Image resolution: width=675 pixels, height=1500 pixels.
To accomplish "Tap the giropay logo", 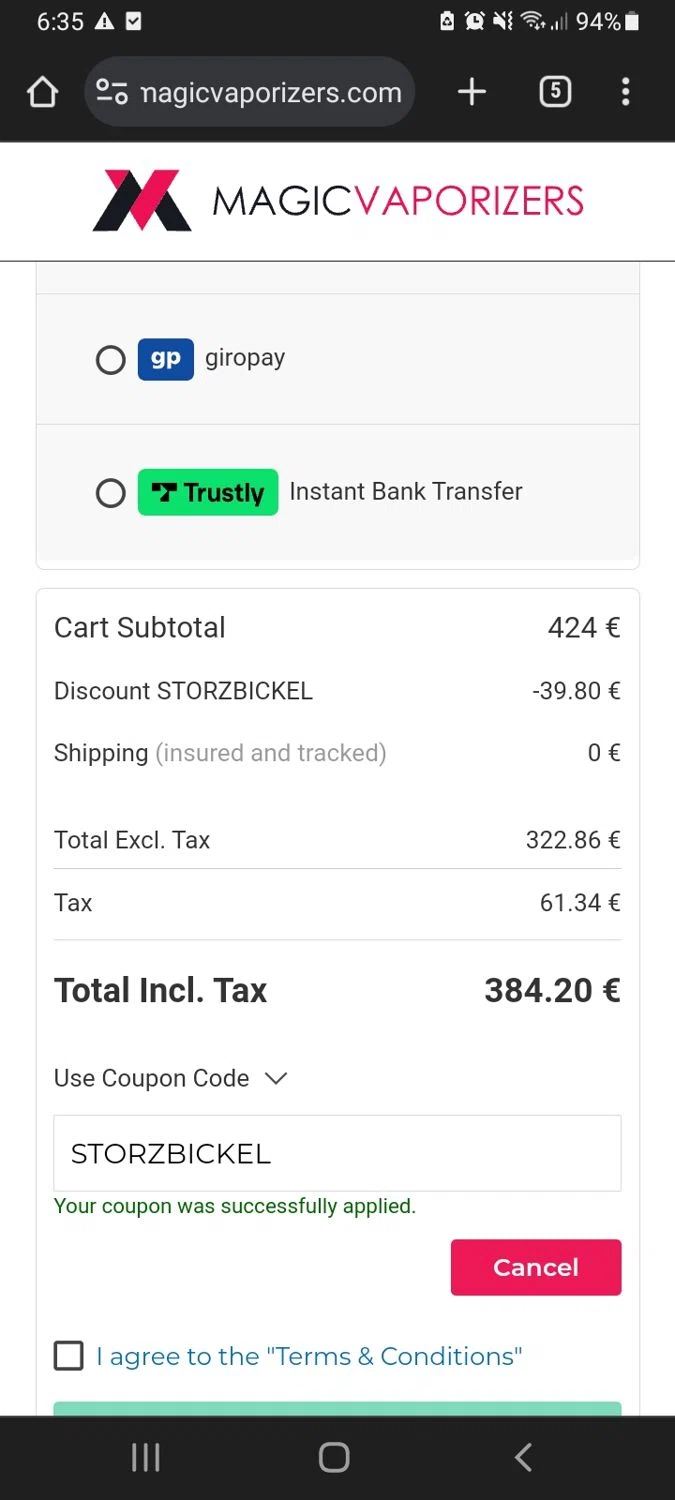I will pyautogui.click(x=166, y=359).
